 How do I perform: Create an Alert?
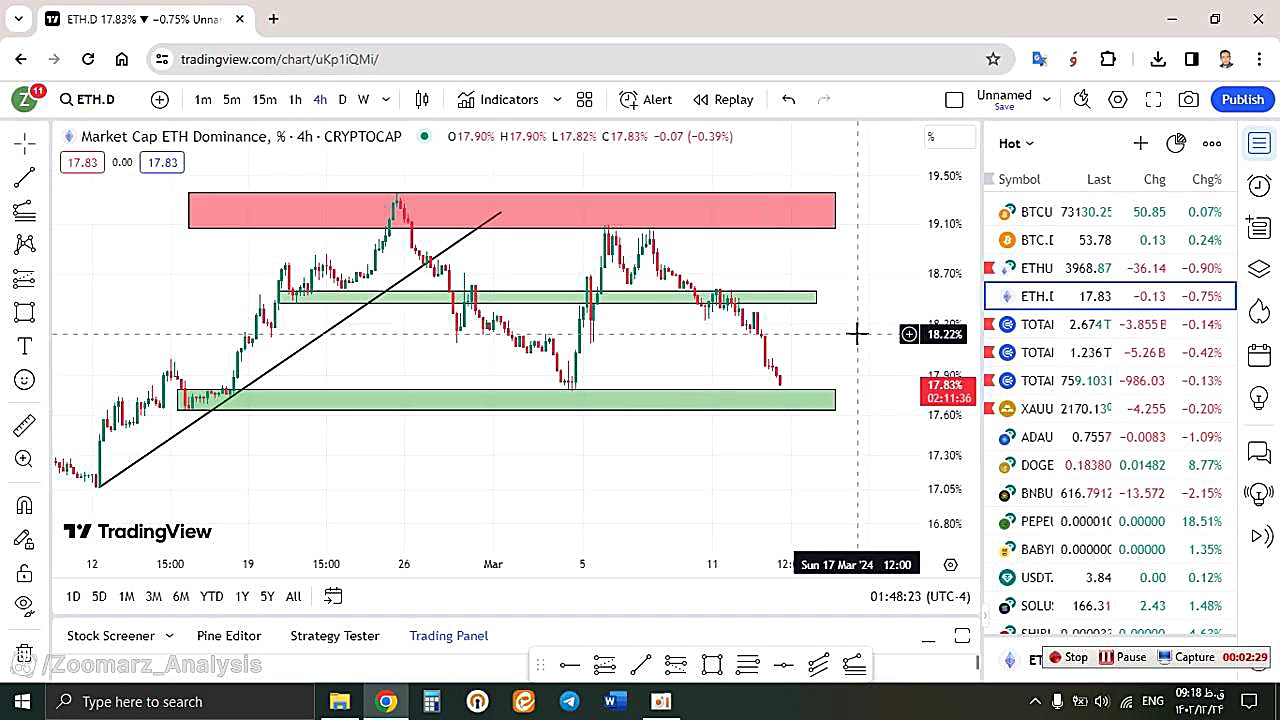coord(645,99)
